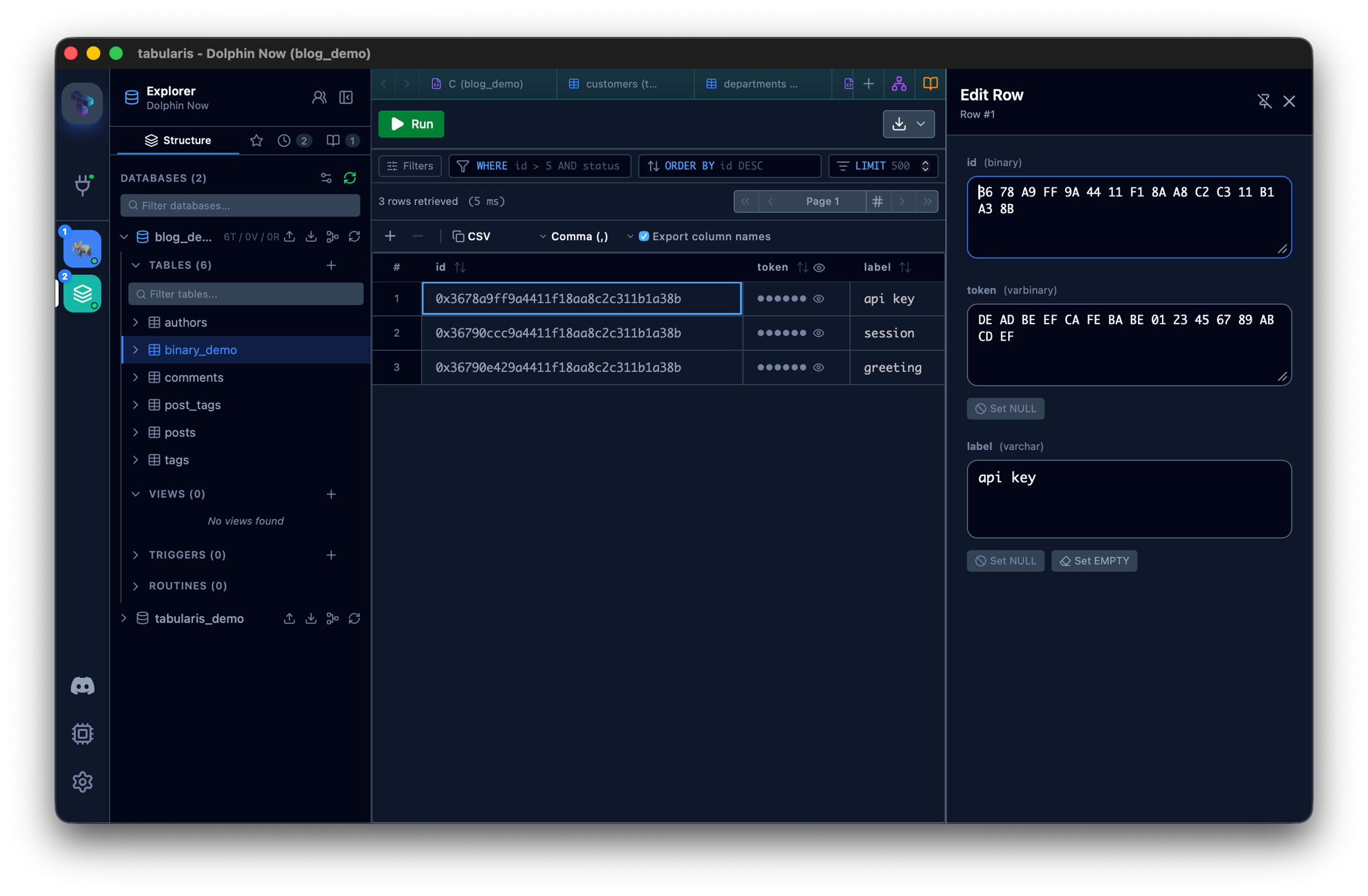Unpin the Edit Row panel
Image resolution: width=1368 pixels, height=896 pixels.
pos(1264,101)
